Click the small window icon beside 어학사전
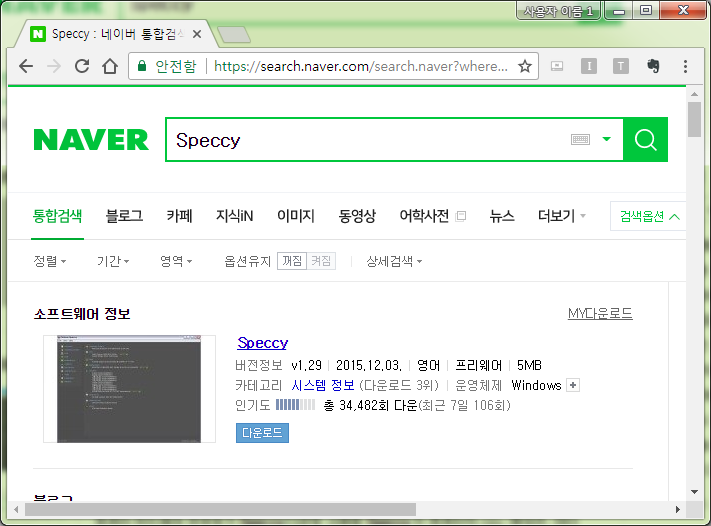 (461, 216)
